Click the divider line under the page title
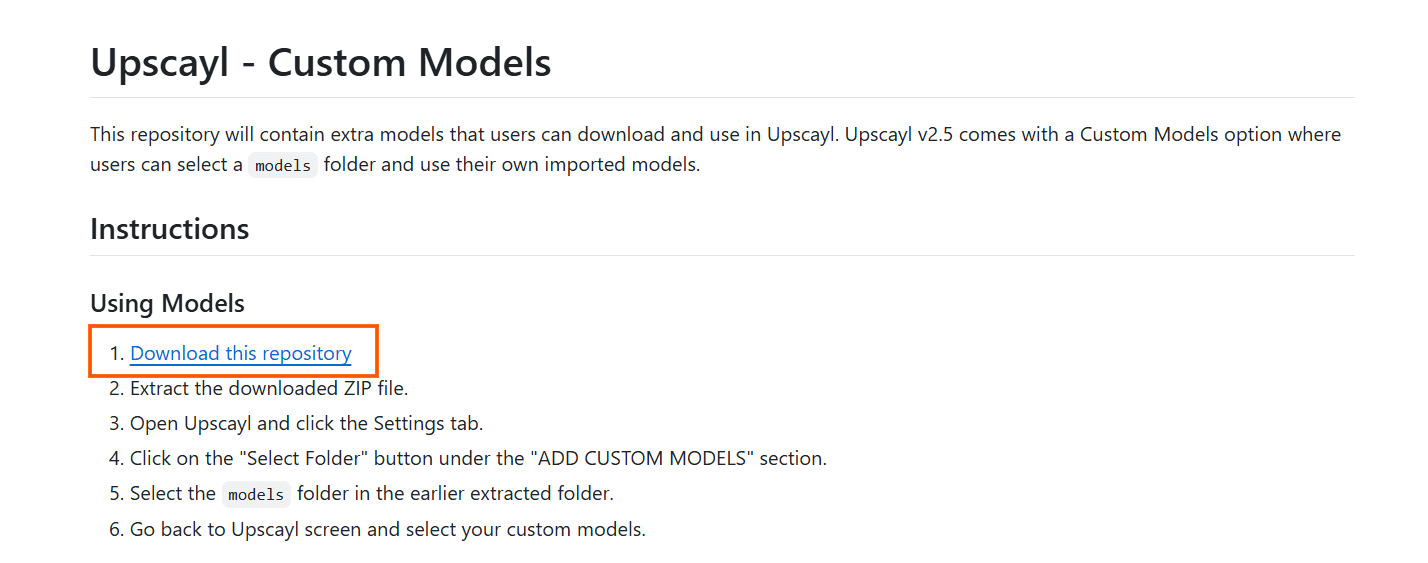The width and height of the screenshot is (1428, 563). point(722,97)
